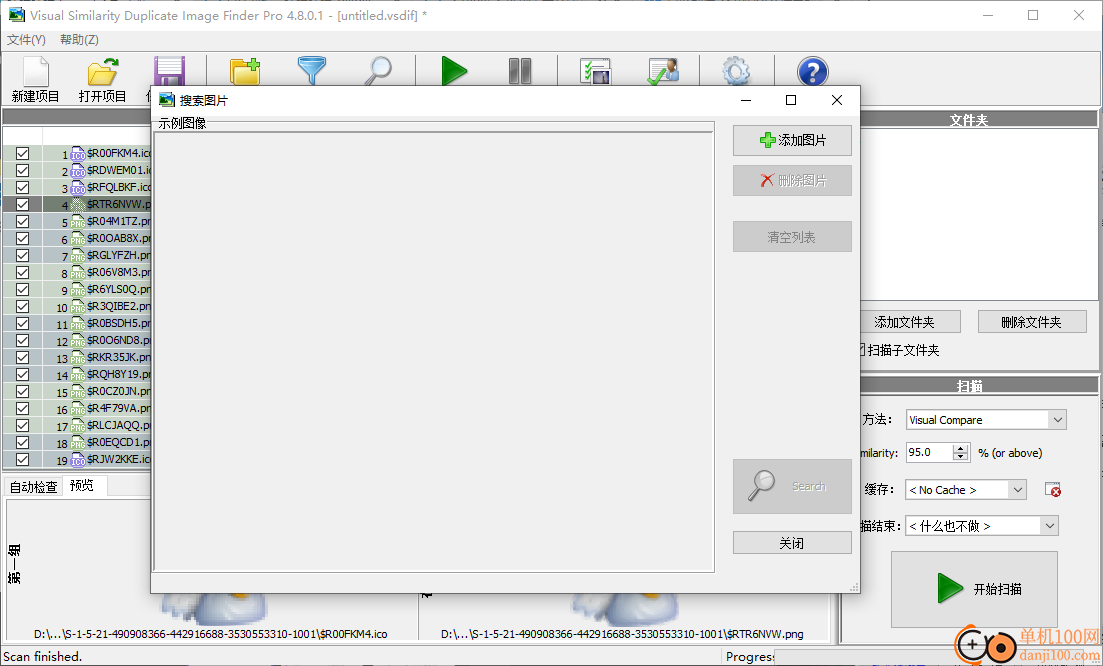Toggle checkbox for row 4 $RTR6NVW
1103x666 pixels.
coord(23,204)
